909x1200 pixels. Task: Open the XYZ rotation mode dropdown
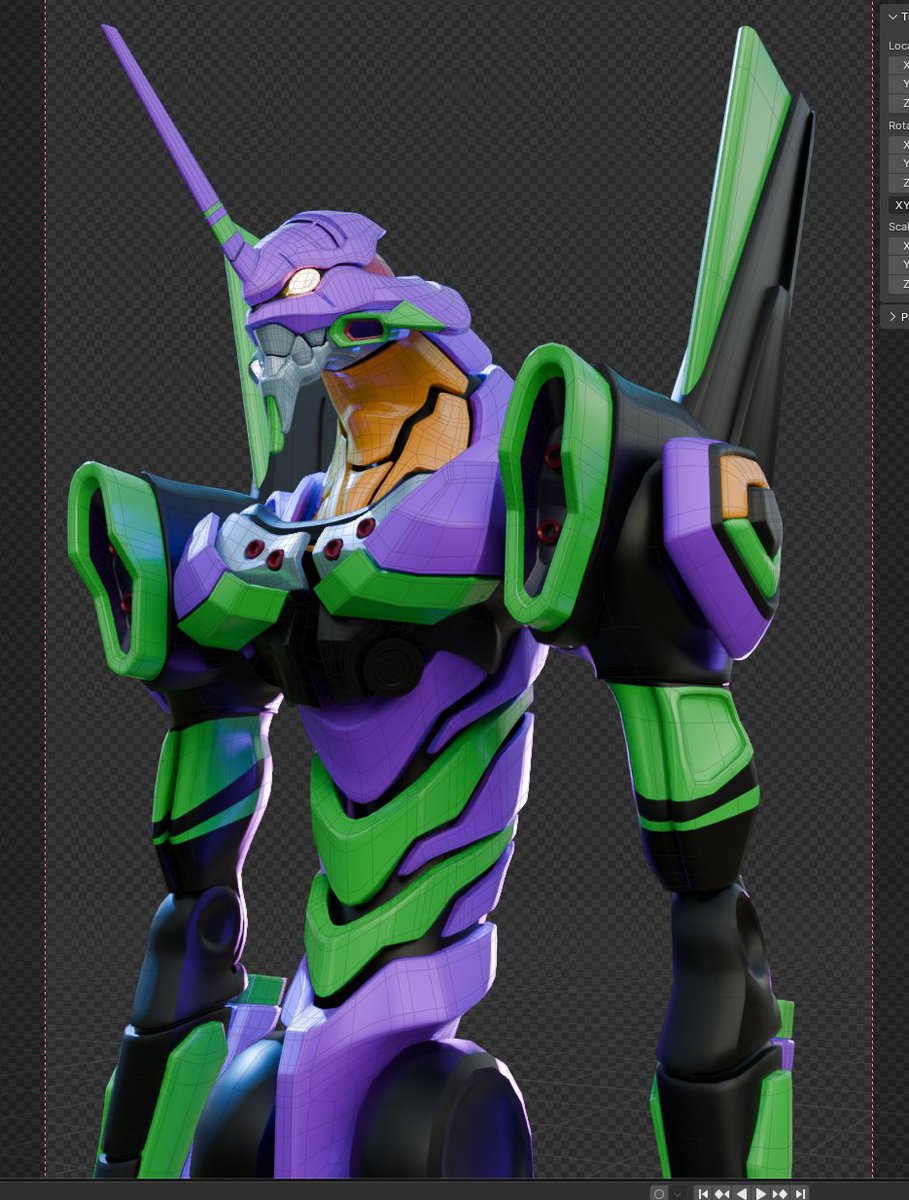coord(899,205)
